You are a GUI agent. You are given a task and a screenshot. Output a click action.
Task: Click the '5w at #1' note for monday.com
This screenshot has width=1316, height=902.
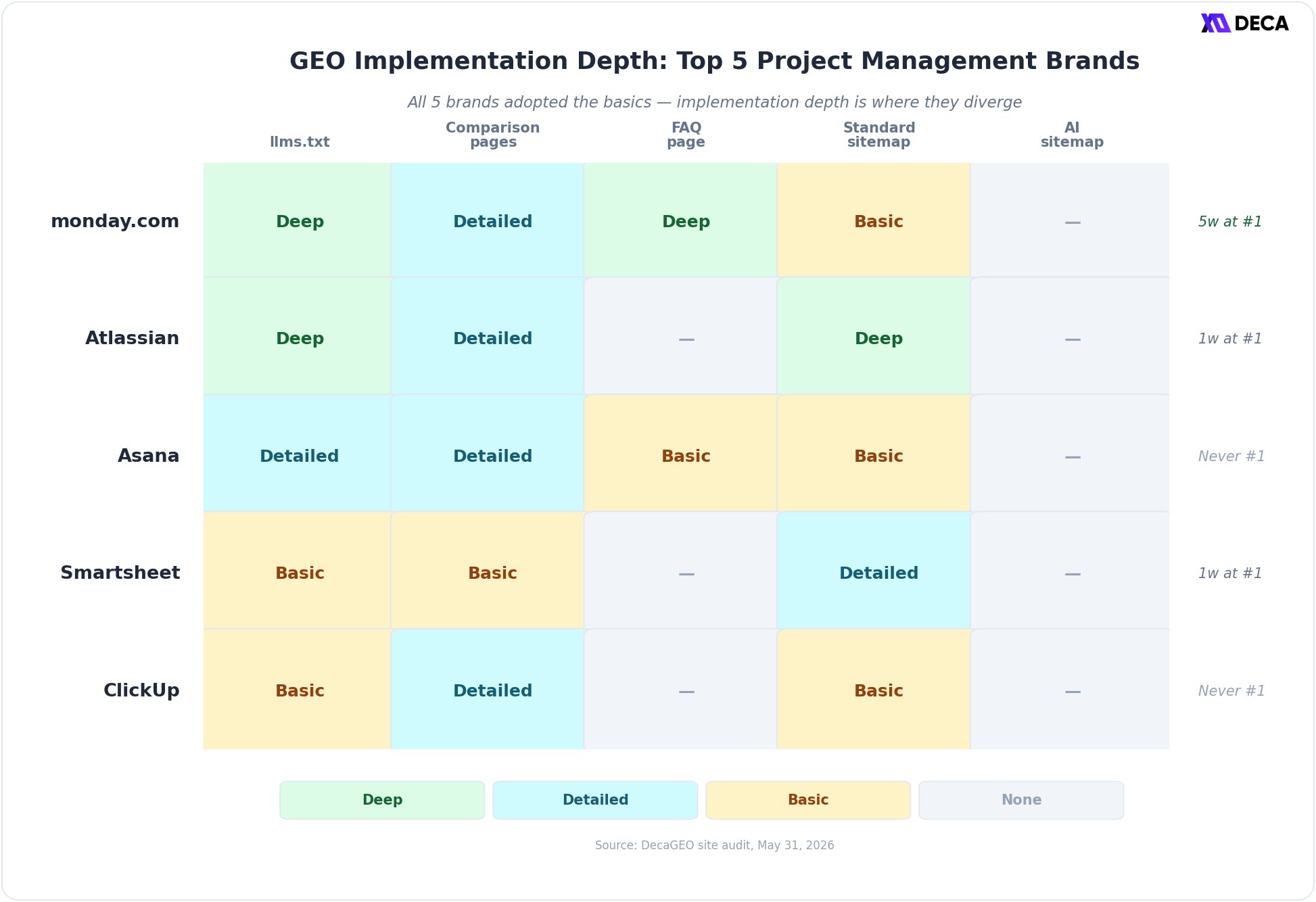pyautogui.click(x=1230, y=222)
